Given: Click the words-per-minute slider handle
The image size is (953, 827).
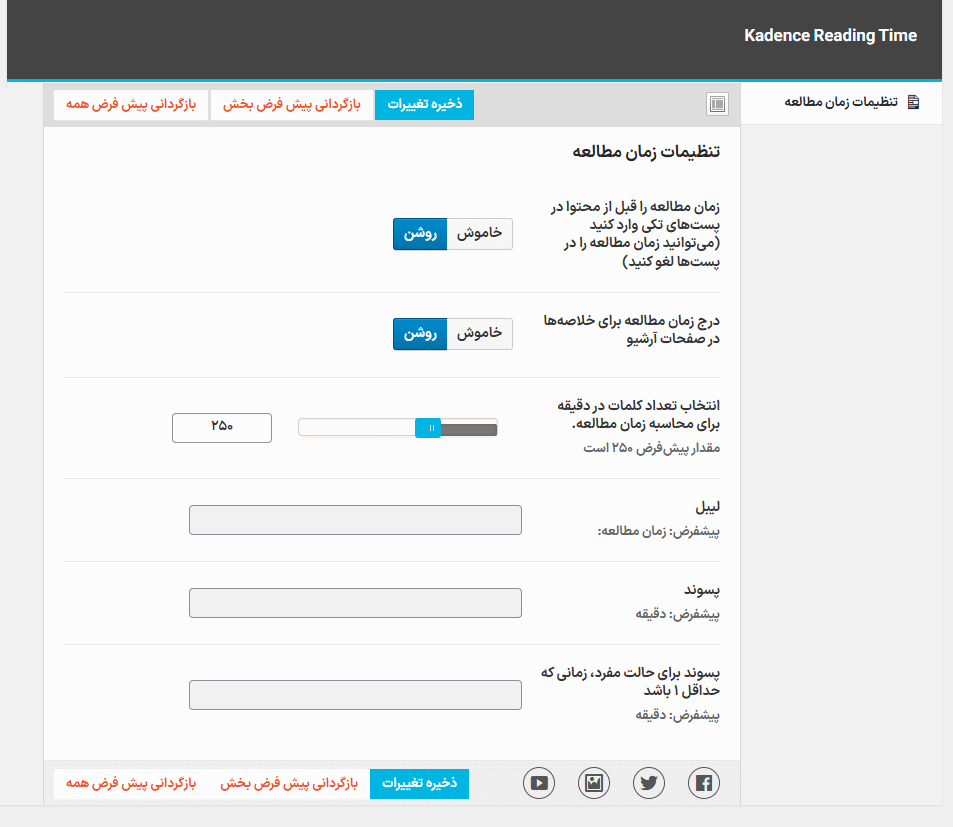Looking at the screenshot, I should pos(428,427).
